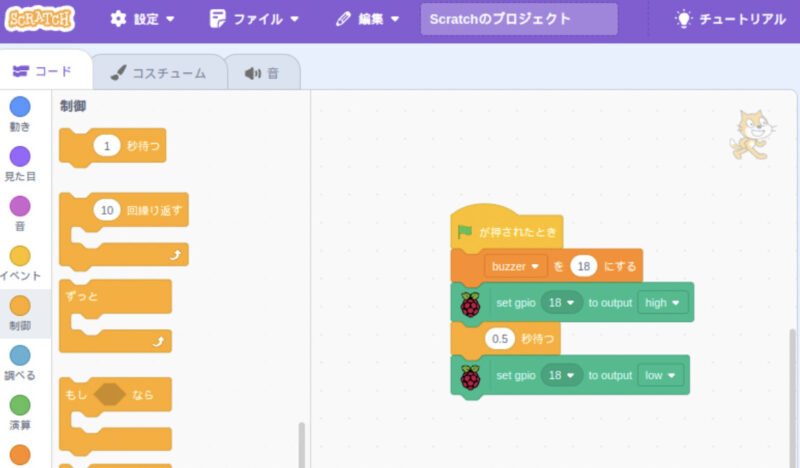Select the 見た目 (Looks) category circle
800x468 pixels.
click(x=20, y=157)
